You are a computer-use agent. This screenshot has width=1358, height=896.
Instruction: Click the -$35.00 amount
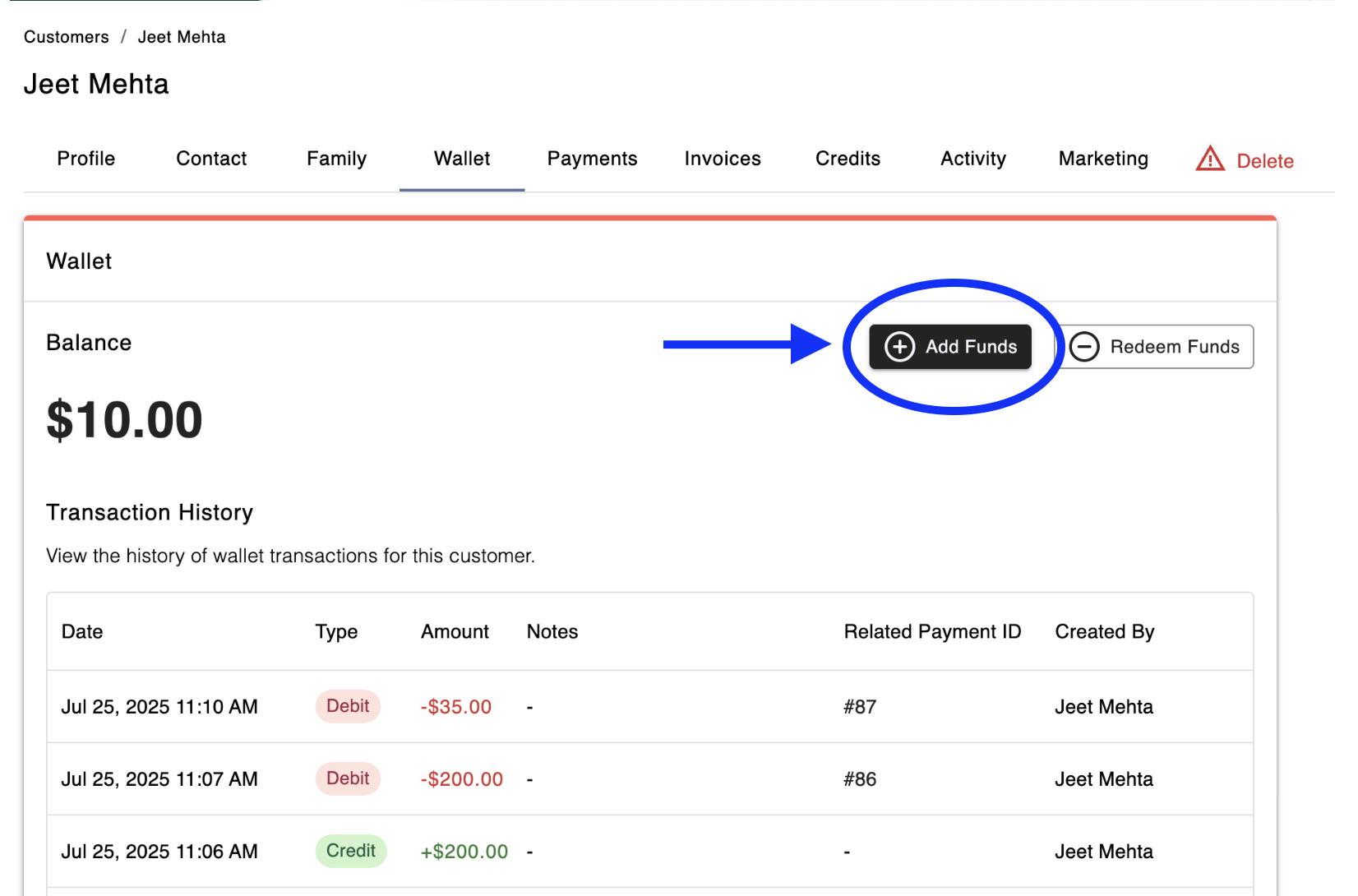click(456, 707)
